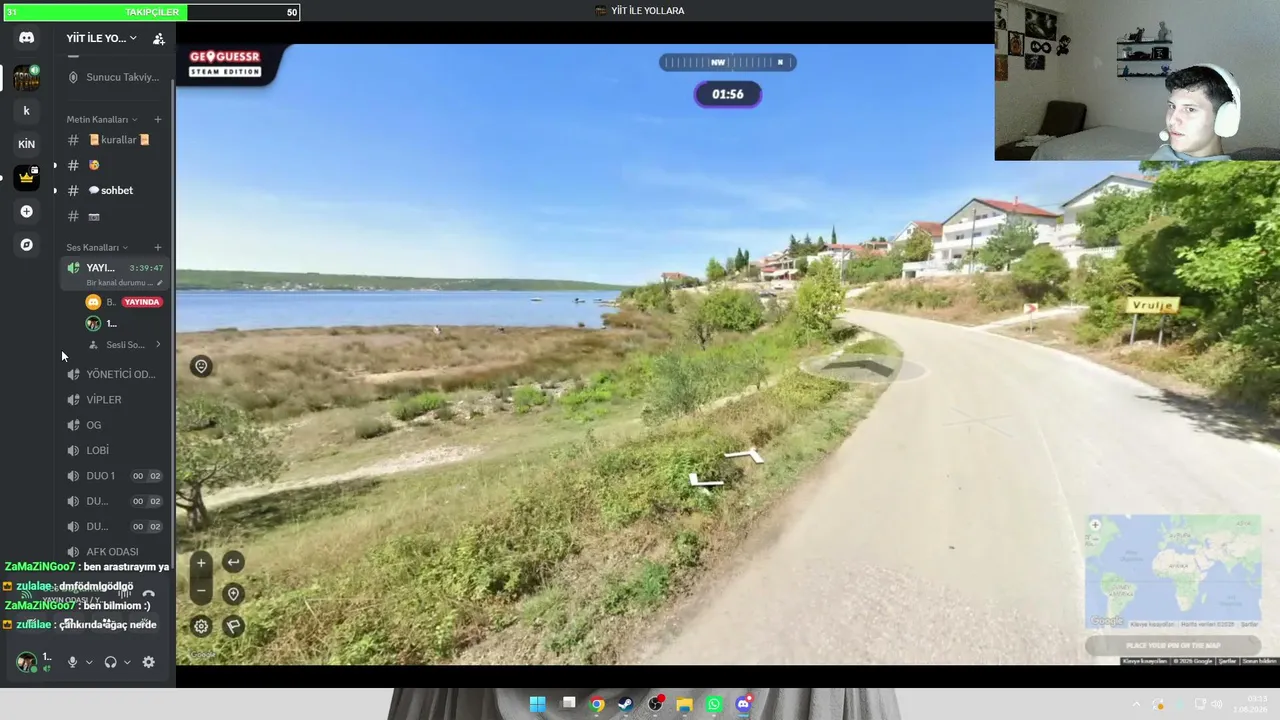1280x720 pixels.
Task: Invite people with the add-member icon
Action: tap(158, 39)
